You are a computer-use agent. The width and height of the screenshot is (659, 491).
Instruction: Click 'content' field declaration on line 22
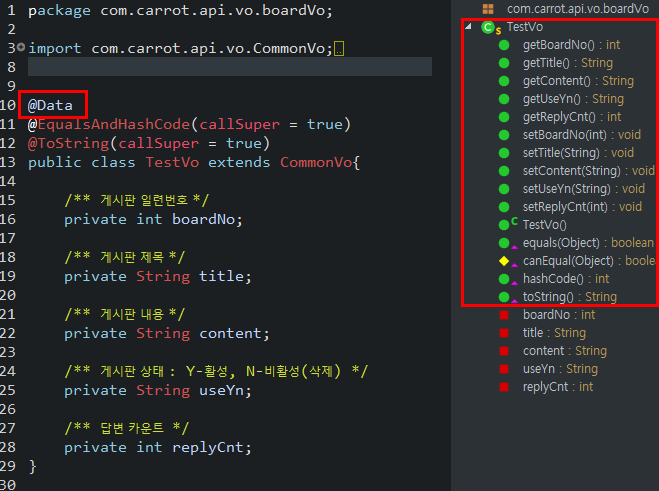(x=230, y=334)
